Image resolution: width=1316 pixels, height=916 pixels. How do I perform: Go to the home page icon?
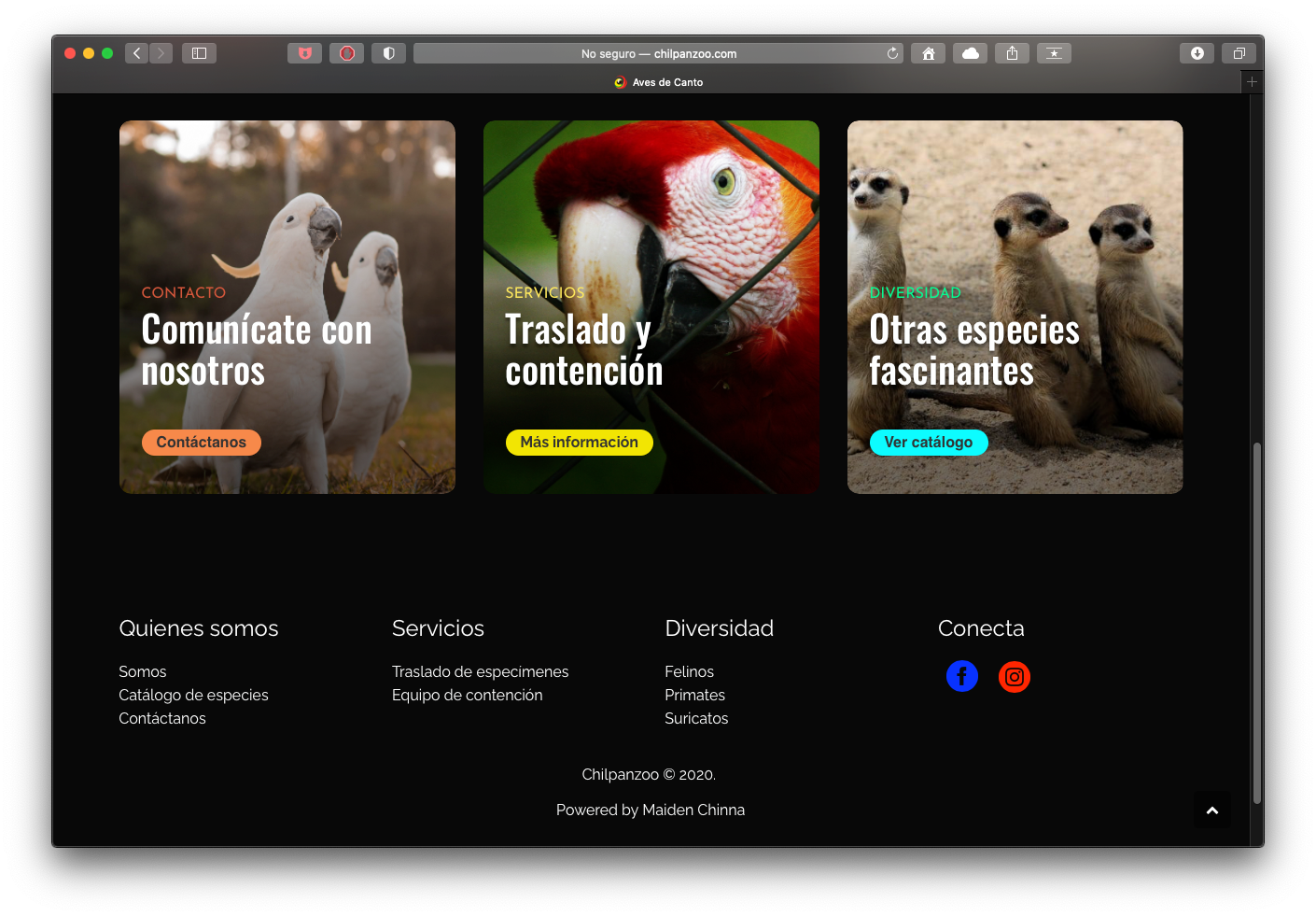928,53
